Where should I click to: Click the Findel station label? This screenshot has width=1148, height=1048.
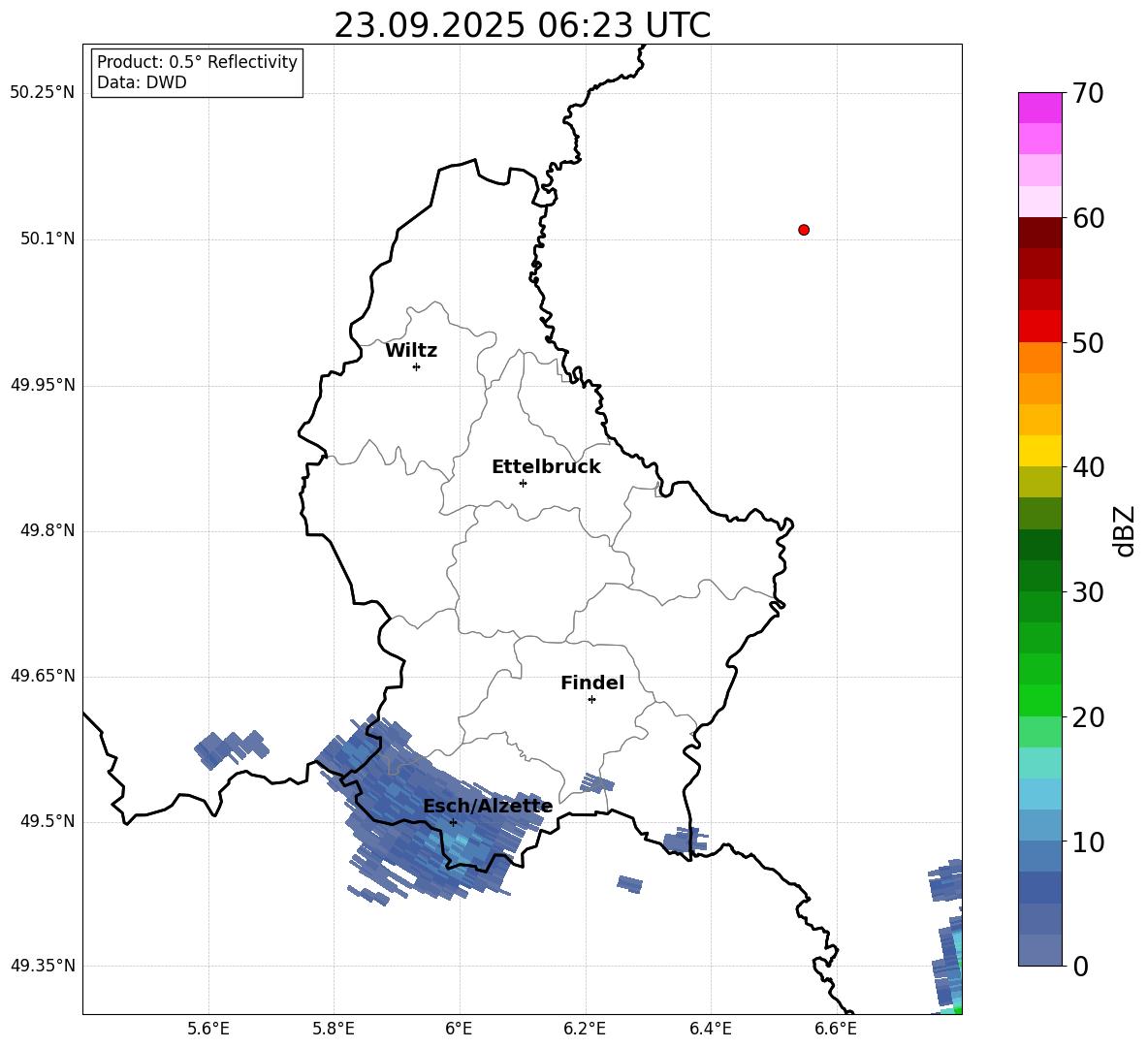592,683
